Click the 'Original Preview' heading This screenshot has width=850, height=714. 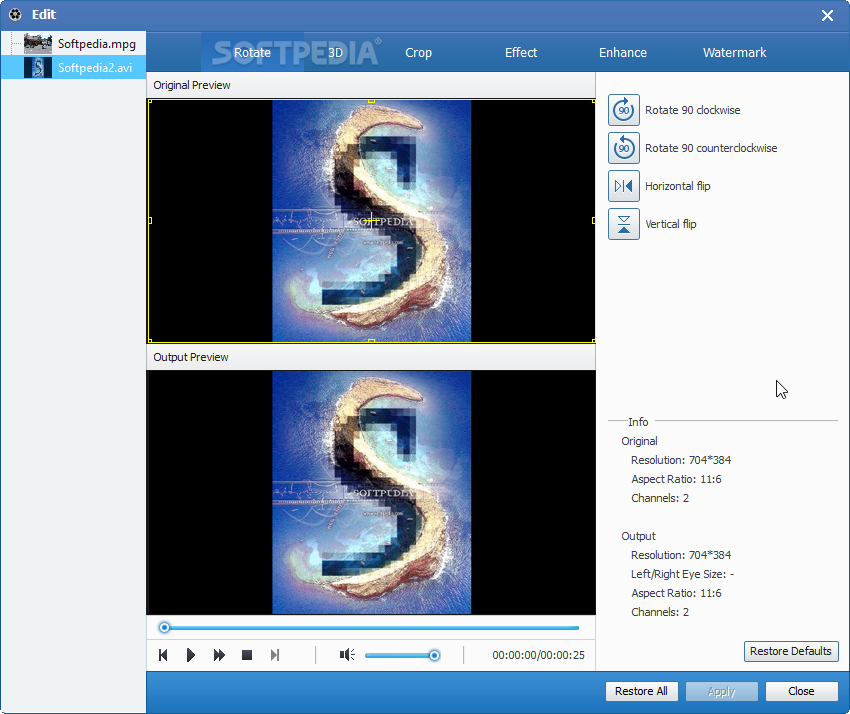[191, 85]
